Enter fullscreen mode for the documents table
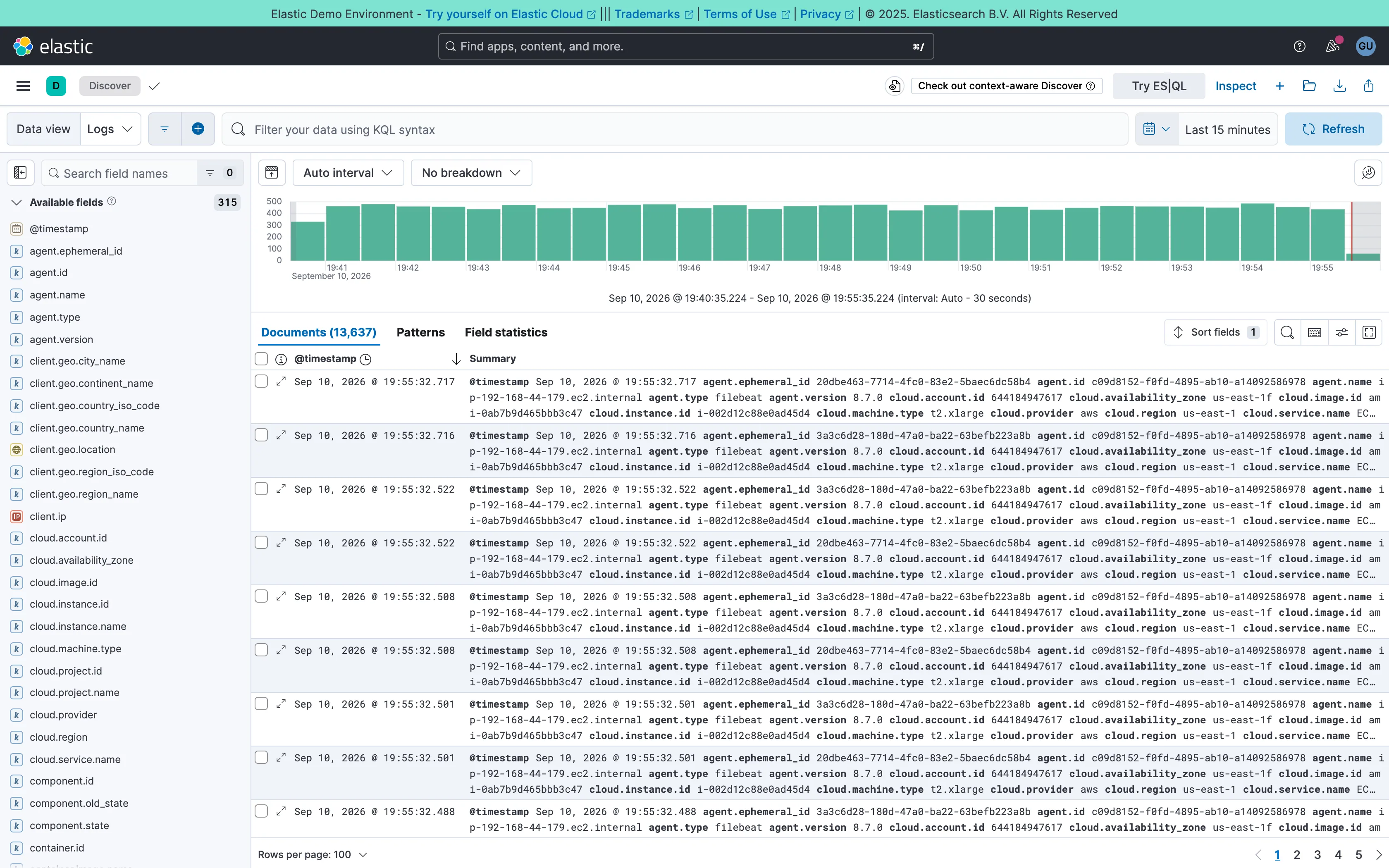 (x=1369, y=332)
